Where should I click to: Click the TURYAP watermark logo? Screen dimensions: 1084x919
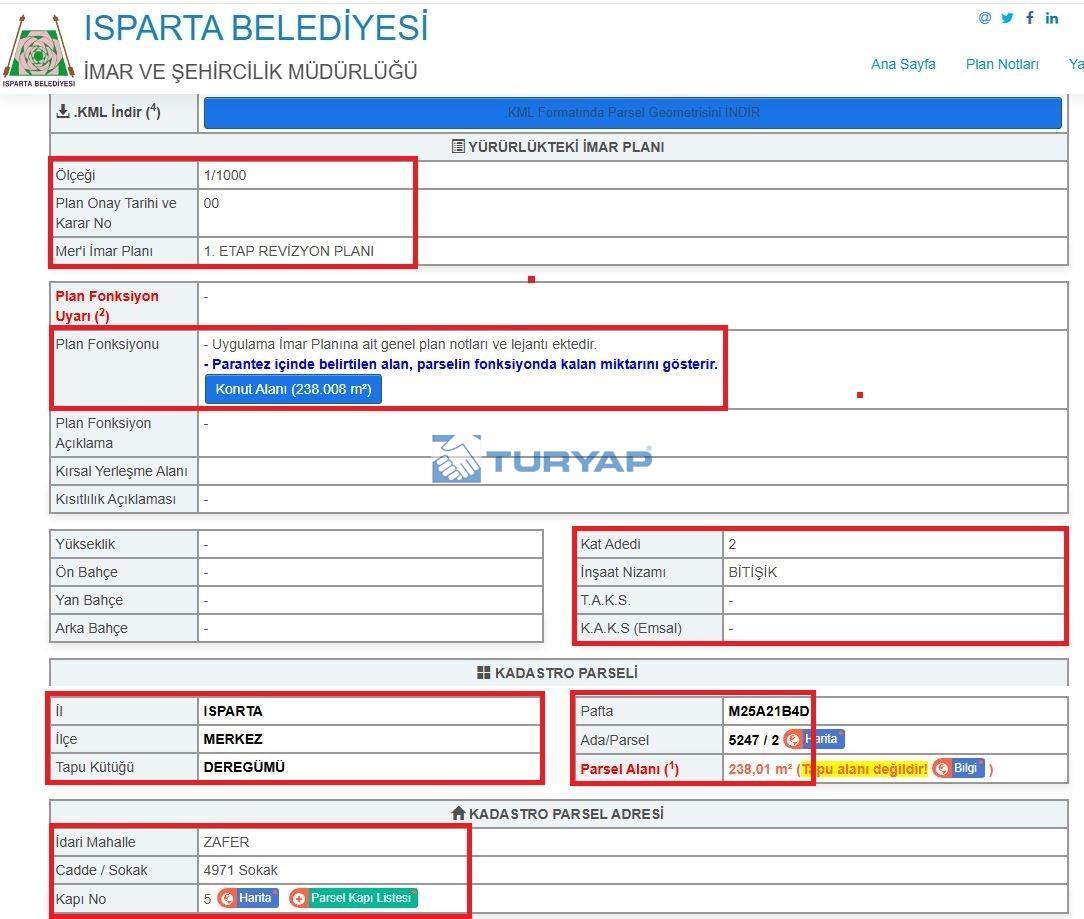(x=542, y=459)
